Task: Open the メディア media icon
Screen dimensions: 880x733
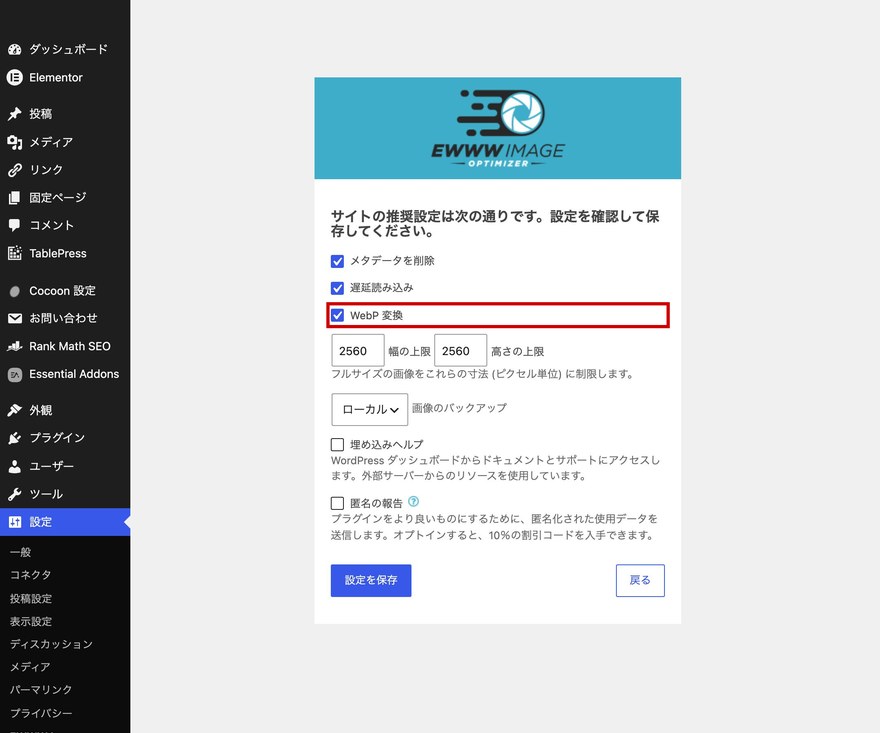Action: (x=15, y=142)
